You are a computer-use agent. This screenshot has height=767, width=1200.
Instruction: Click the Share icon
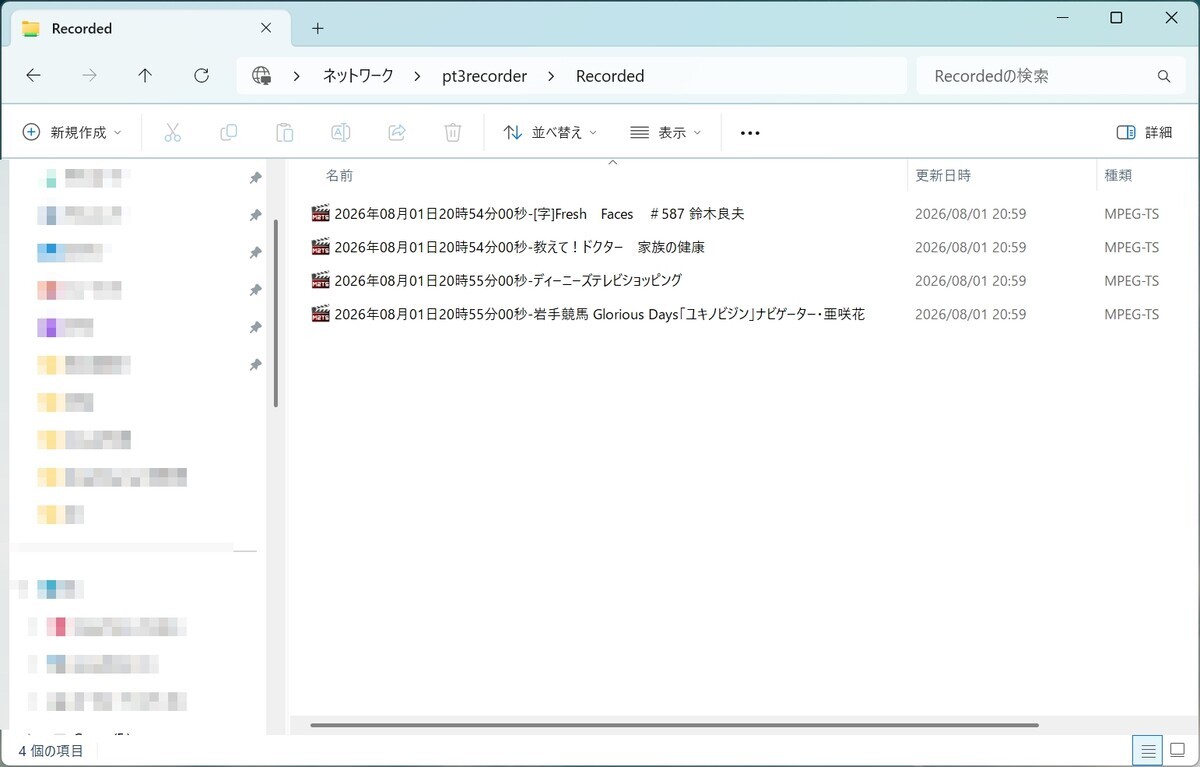396,132
